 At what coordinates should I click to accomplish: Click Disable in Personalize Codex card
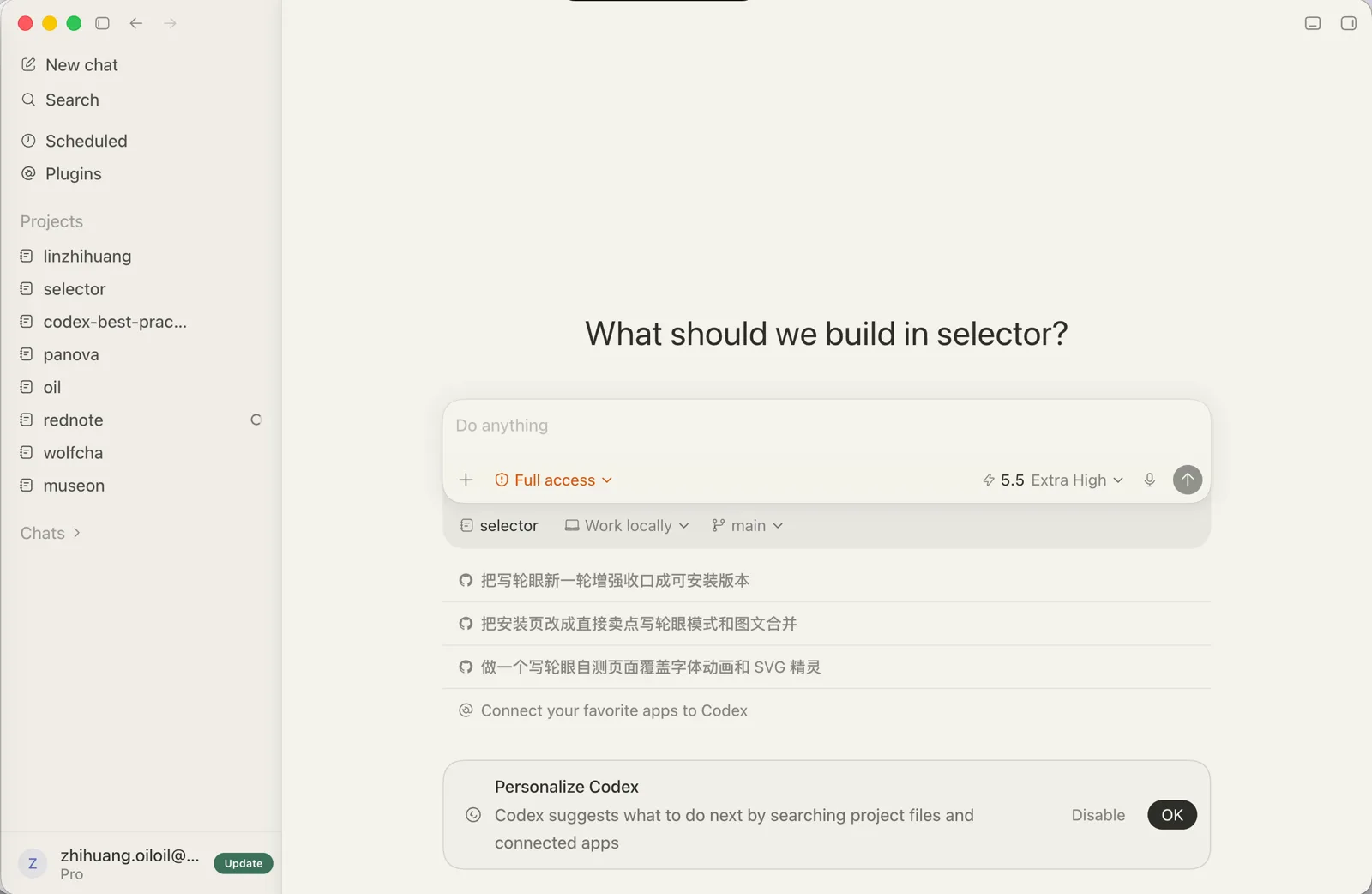coord(1098,815)
